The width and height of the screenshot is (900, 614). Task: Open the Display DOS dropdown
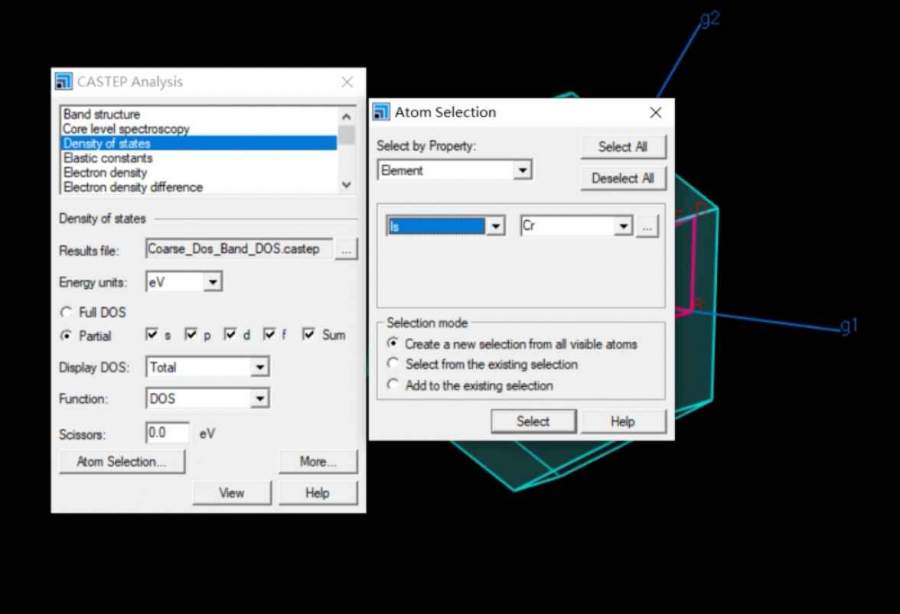(x=259, y=368)
